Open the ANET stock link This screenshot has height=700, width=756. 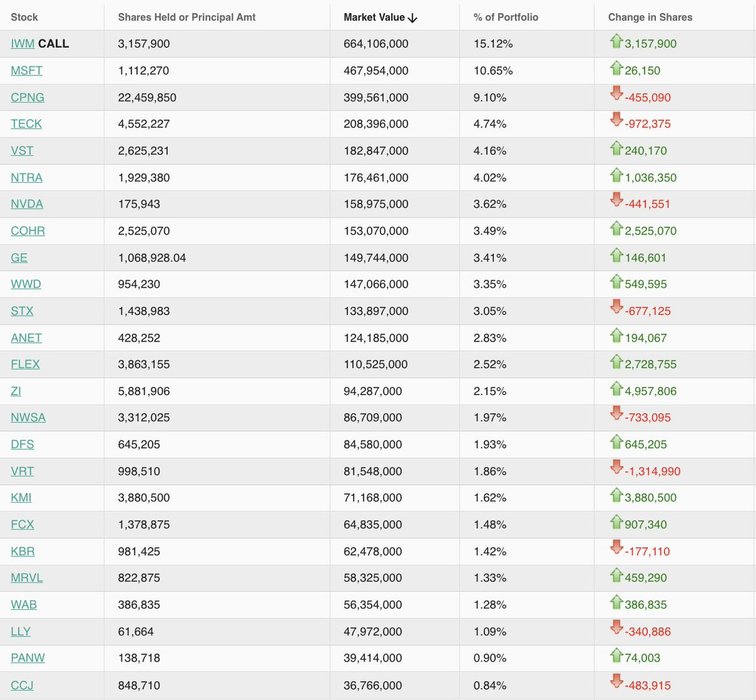click(26, 338)
